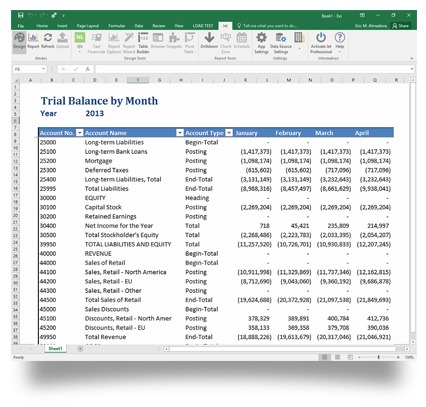Open the Account Type filter dropdown

pyautogui.click(x=229, y=133)
